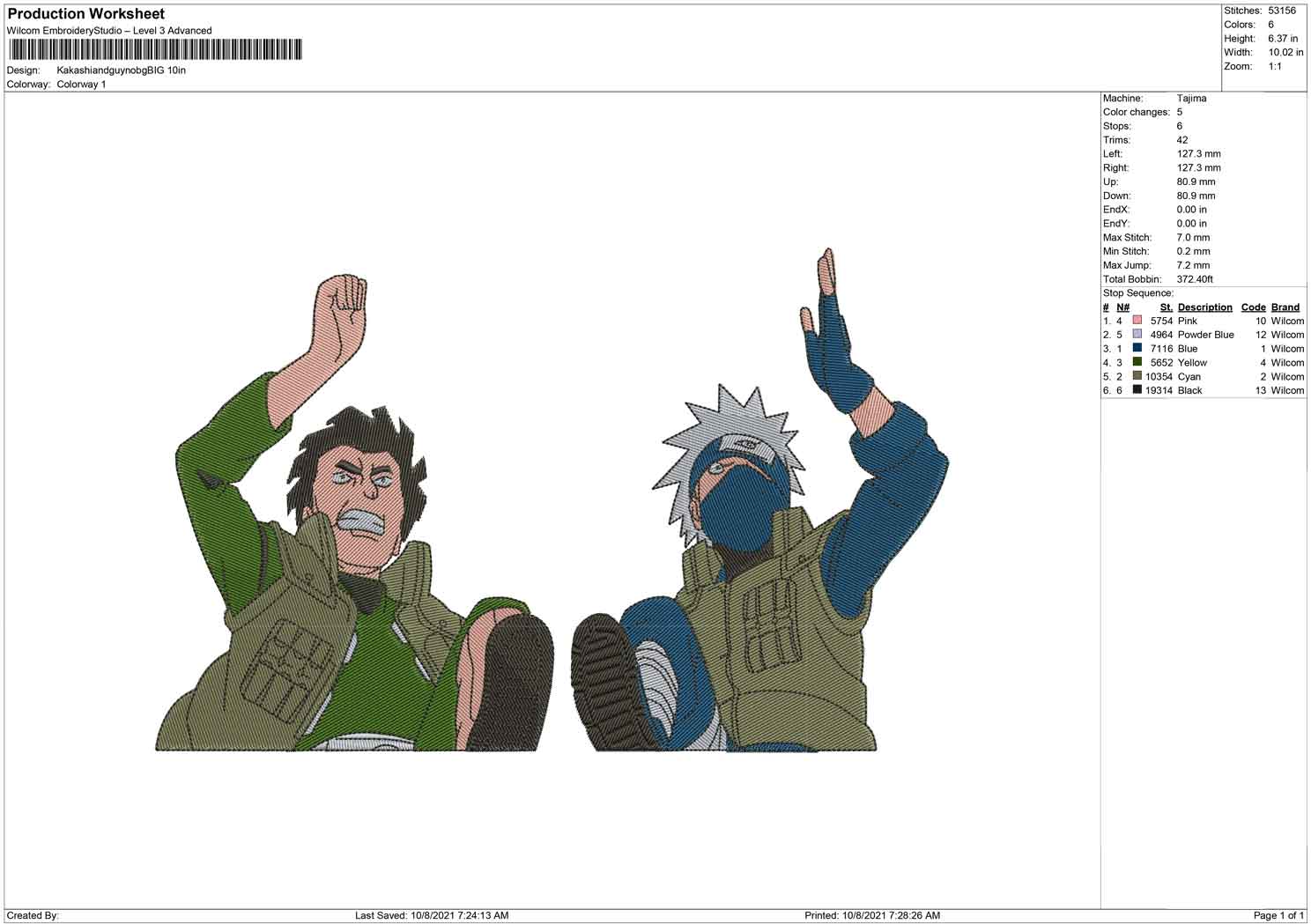The image size is (1311, 924).
Task: Click stitch count "4964" in Powder Blue row
Action: tap(1161, 335)
